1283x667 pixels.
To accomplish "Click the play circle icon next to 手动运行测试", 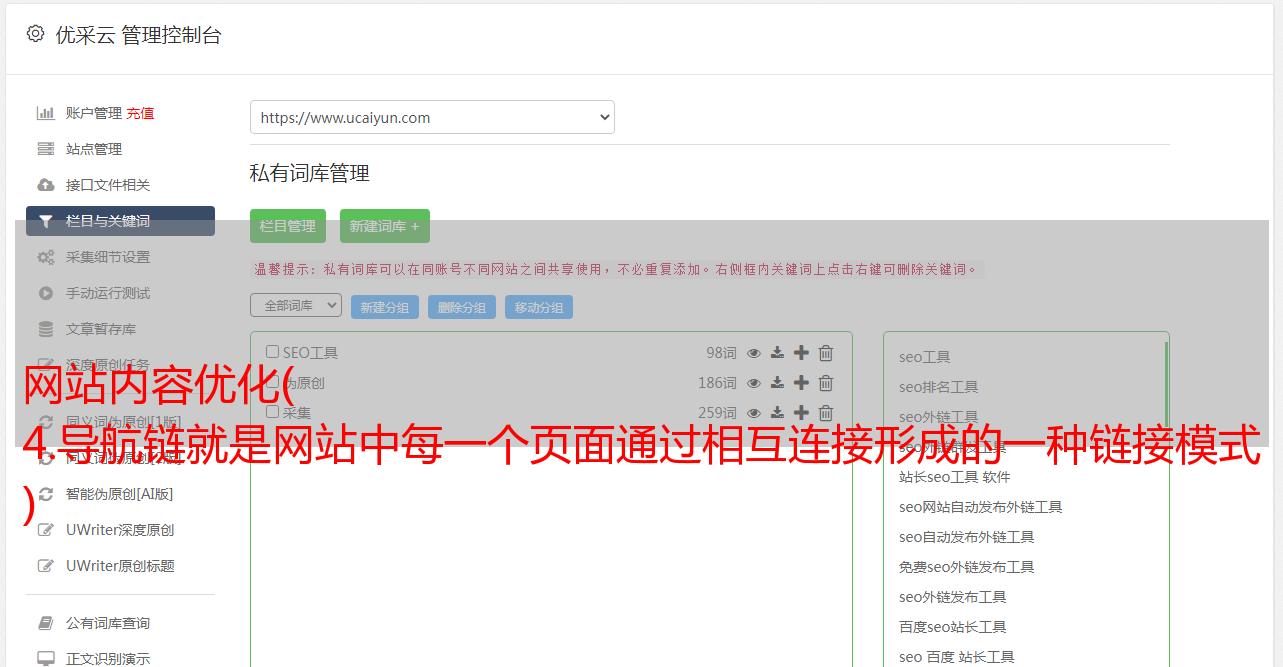I will [x=45, y=293].
